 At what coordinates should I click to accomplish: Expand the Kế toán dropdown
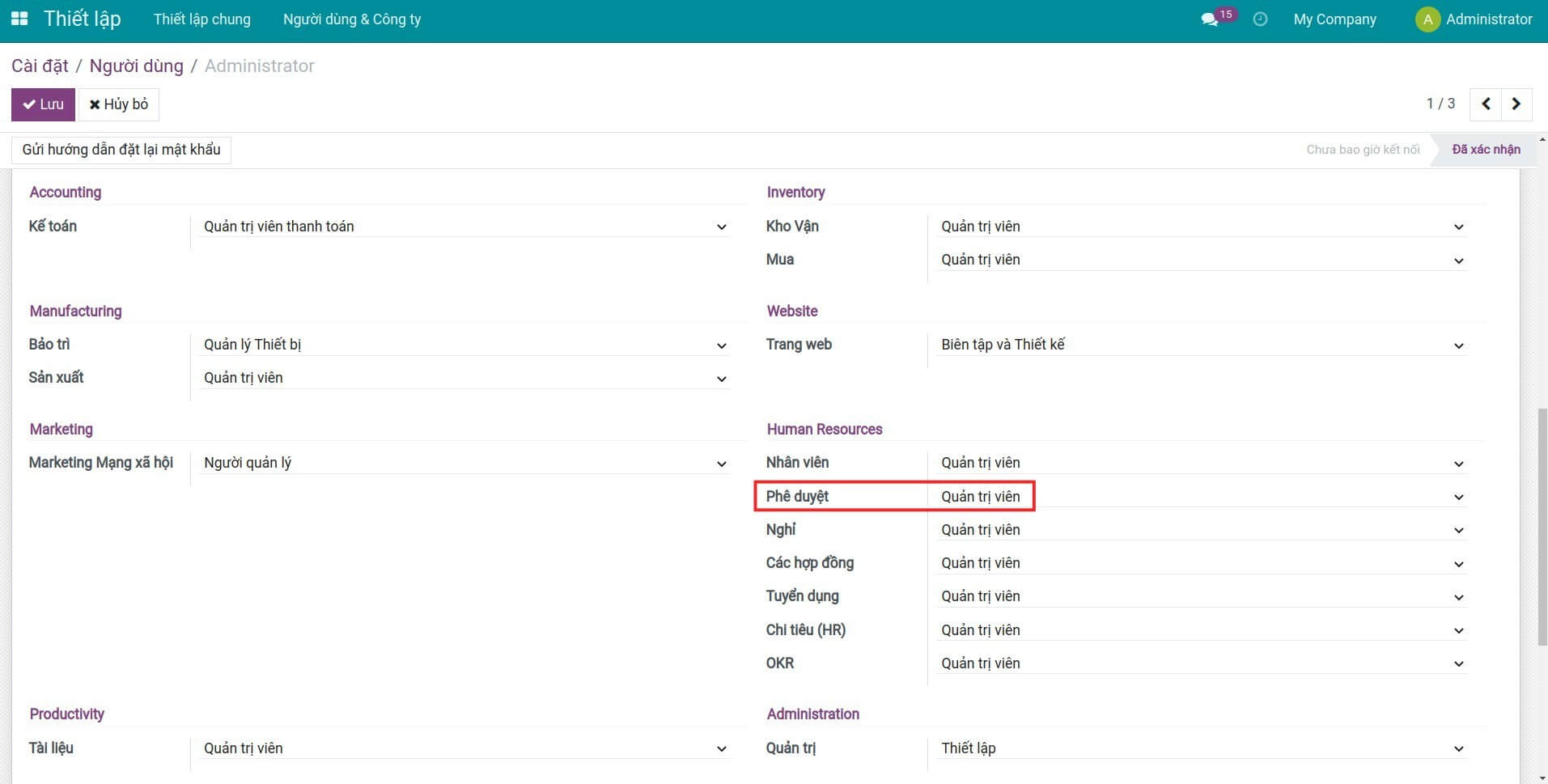tap(464, 227)
